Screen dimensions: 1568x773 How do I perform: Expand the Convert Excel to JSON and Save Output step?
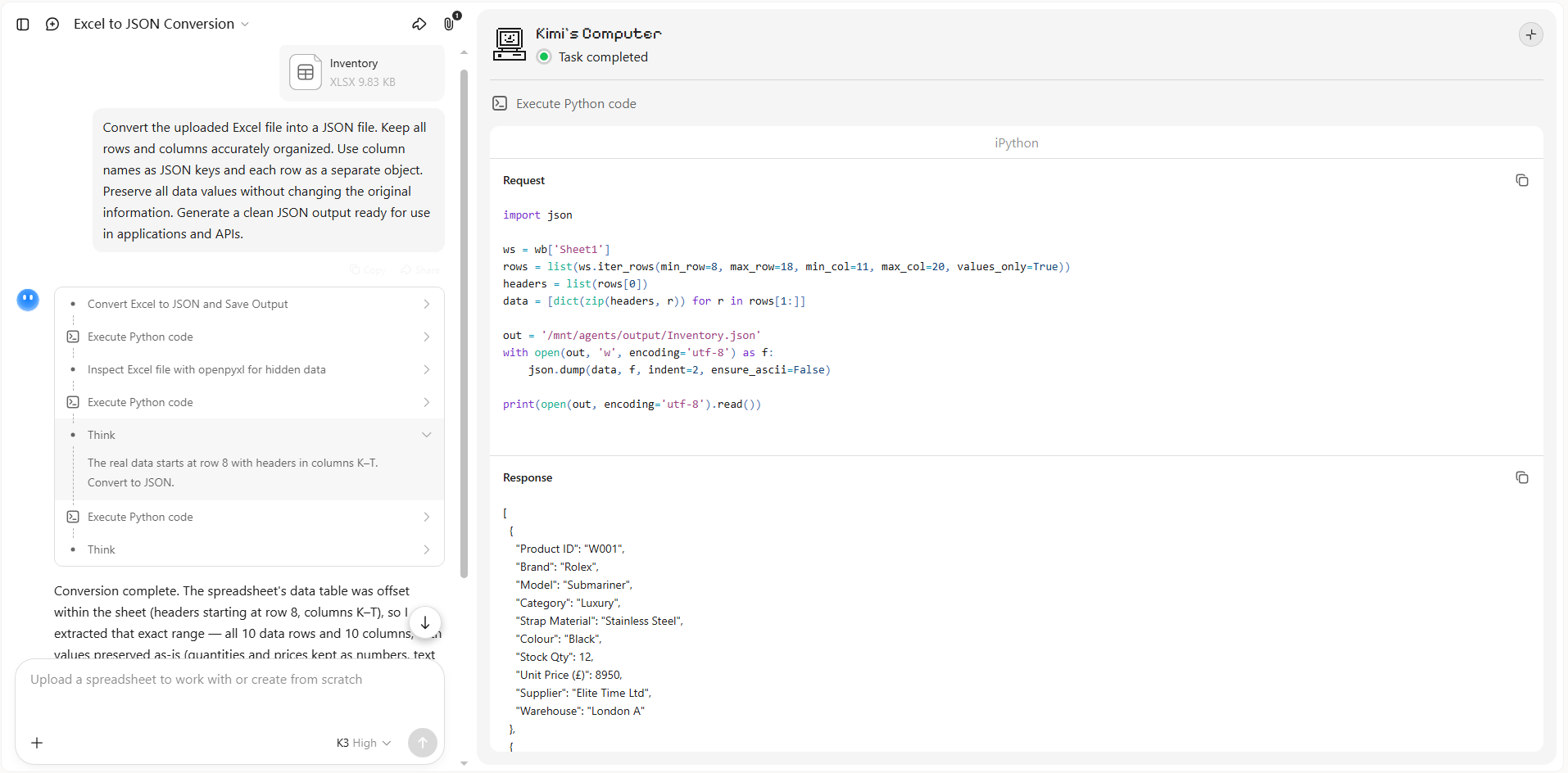click(250, 304)
